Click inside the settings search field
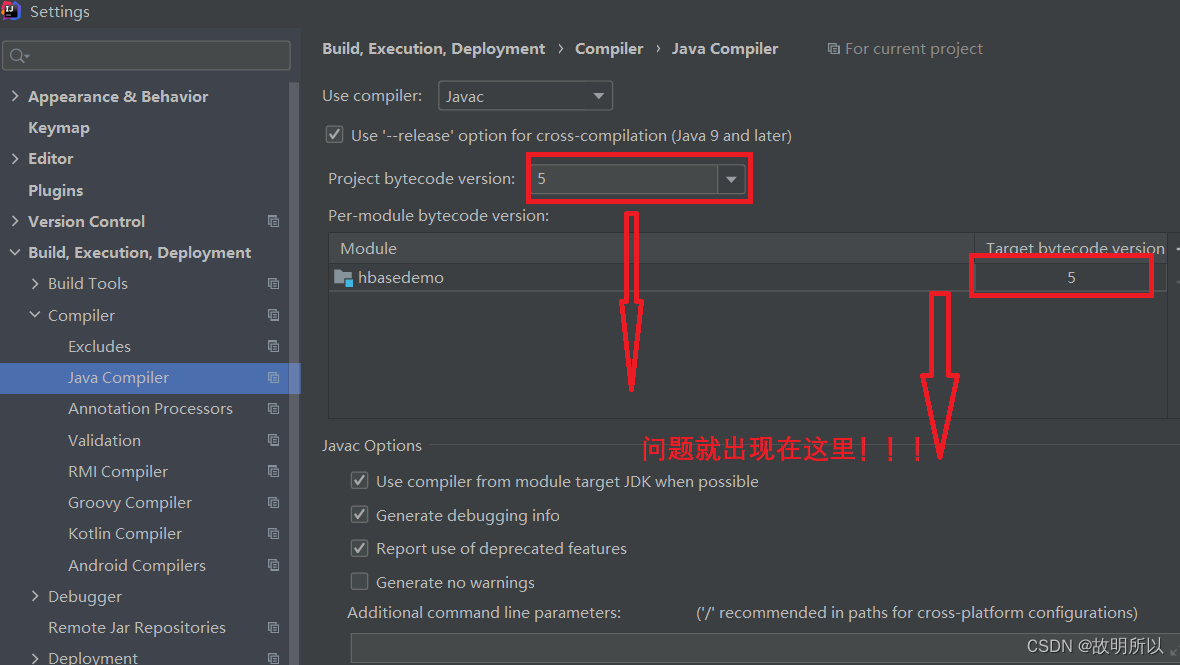The width and height of the screenshot is (1180, 665). coord(147,56)
